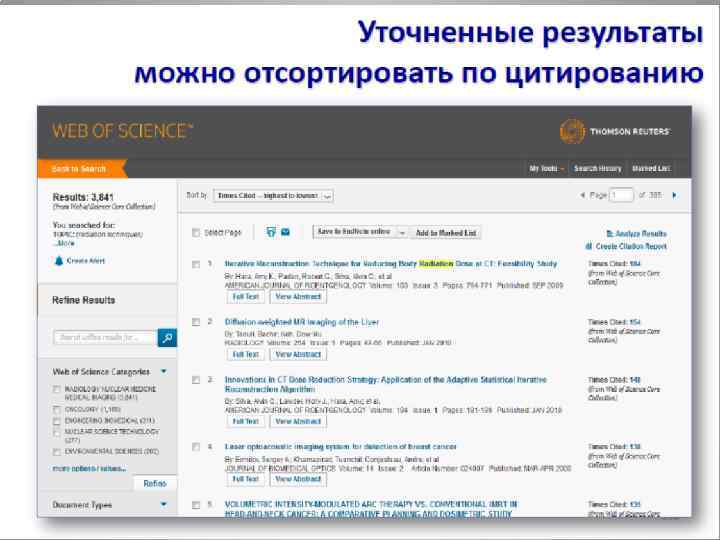The height and width of the screenshot is (540, 720).
Task: Click the More link under search topic
Action: pyautogui.click(x=65, y=243)
